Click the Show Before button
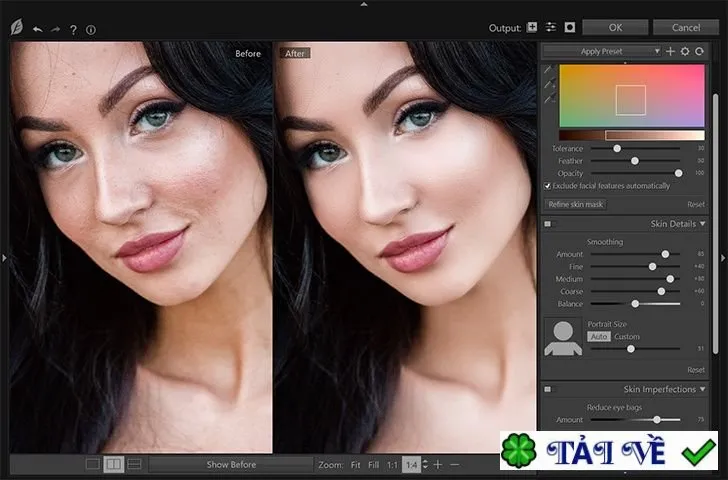 [231, 464]
